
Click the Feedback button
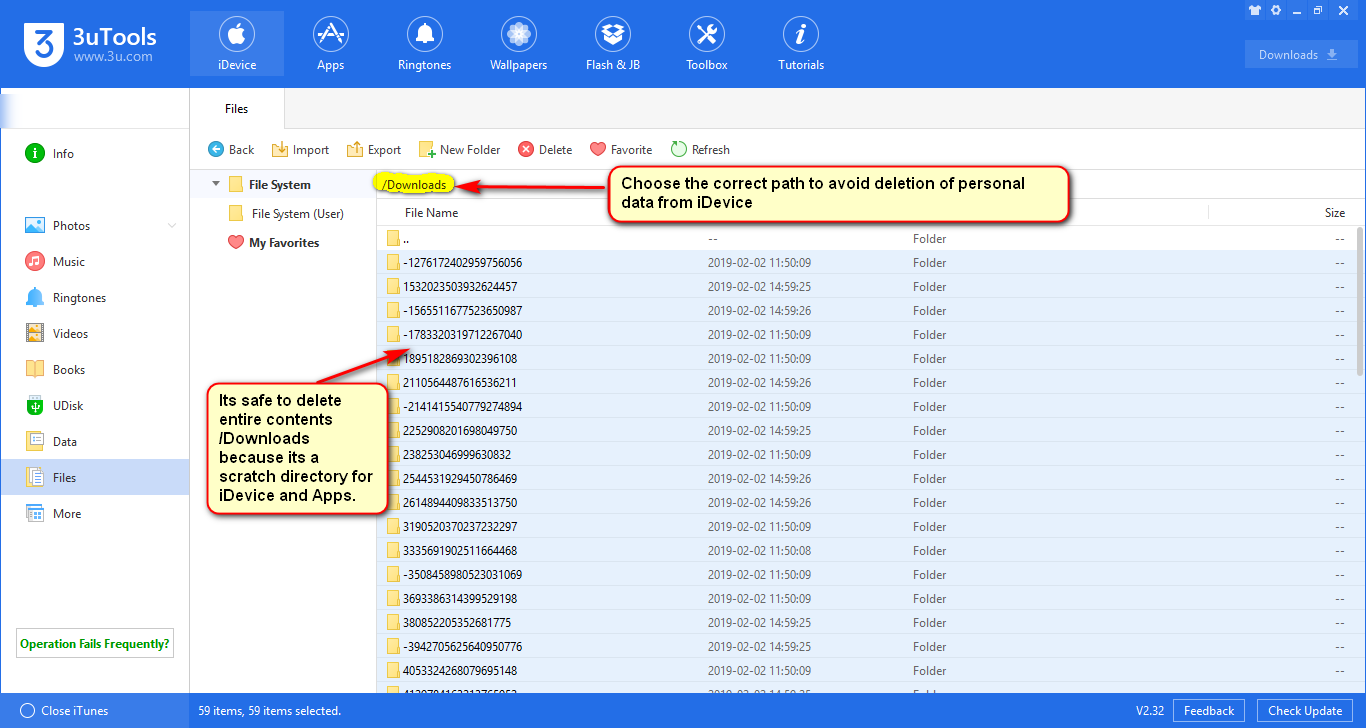[x=1209, y=711]
